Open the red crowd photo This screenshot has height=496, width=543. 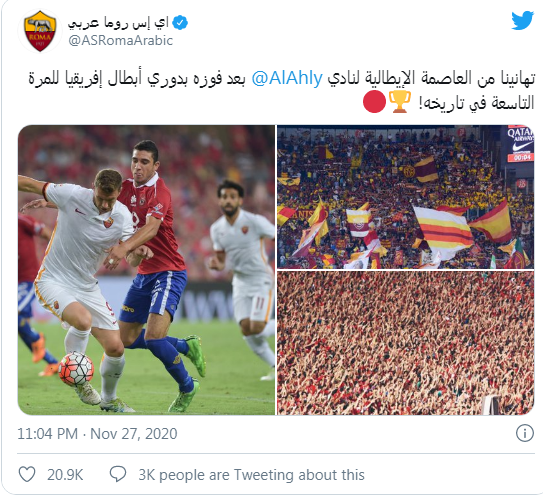[x=406, y=343]
